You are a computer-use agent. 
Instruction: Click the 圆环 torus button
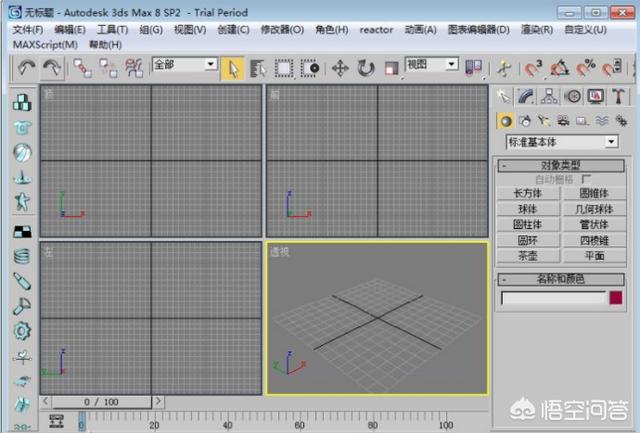pos(528,240)
